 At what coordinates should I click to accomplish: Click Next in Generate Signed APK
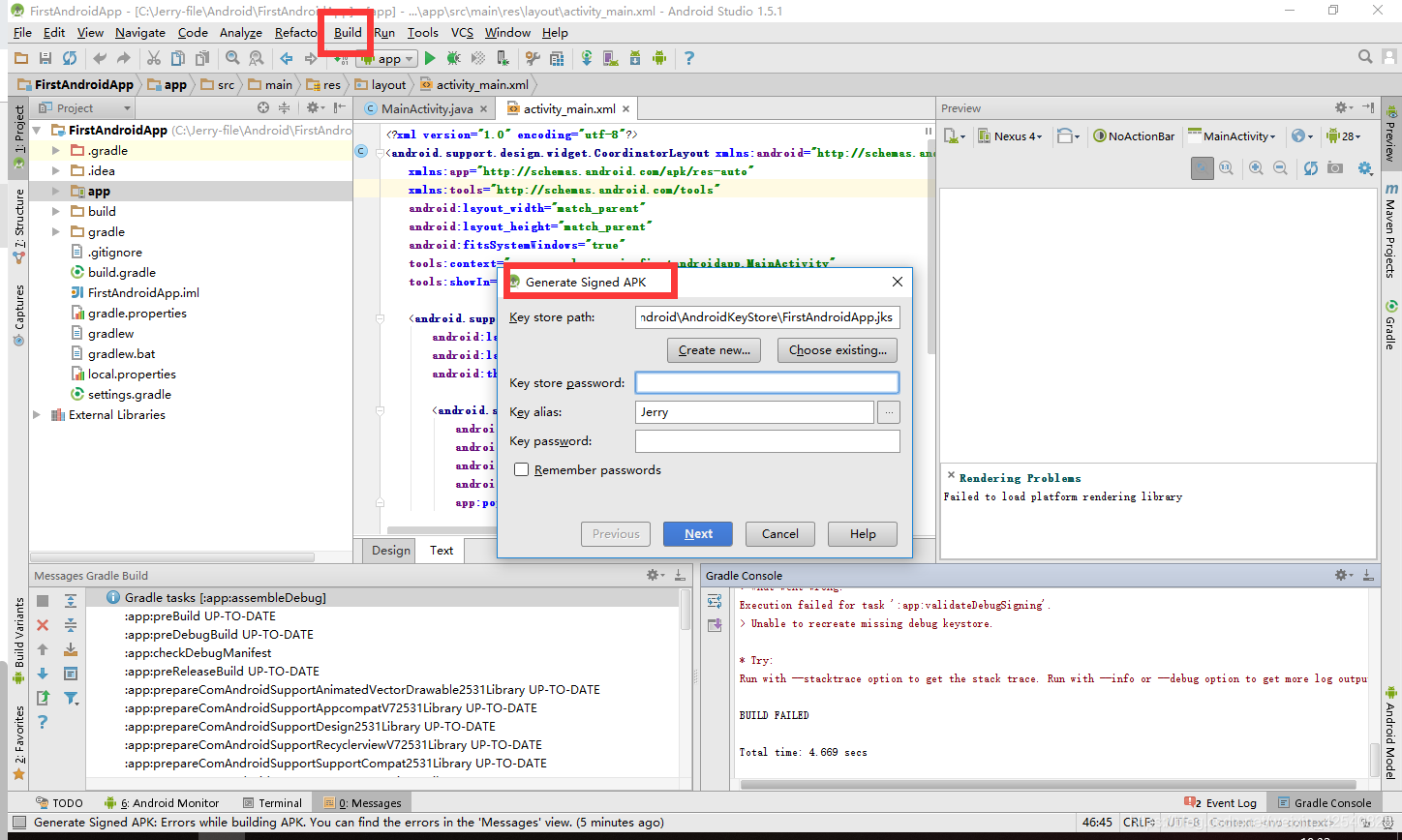point(698,533)
